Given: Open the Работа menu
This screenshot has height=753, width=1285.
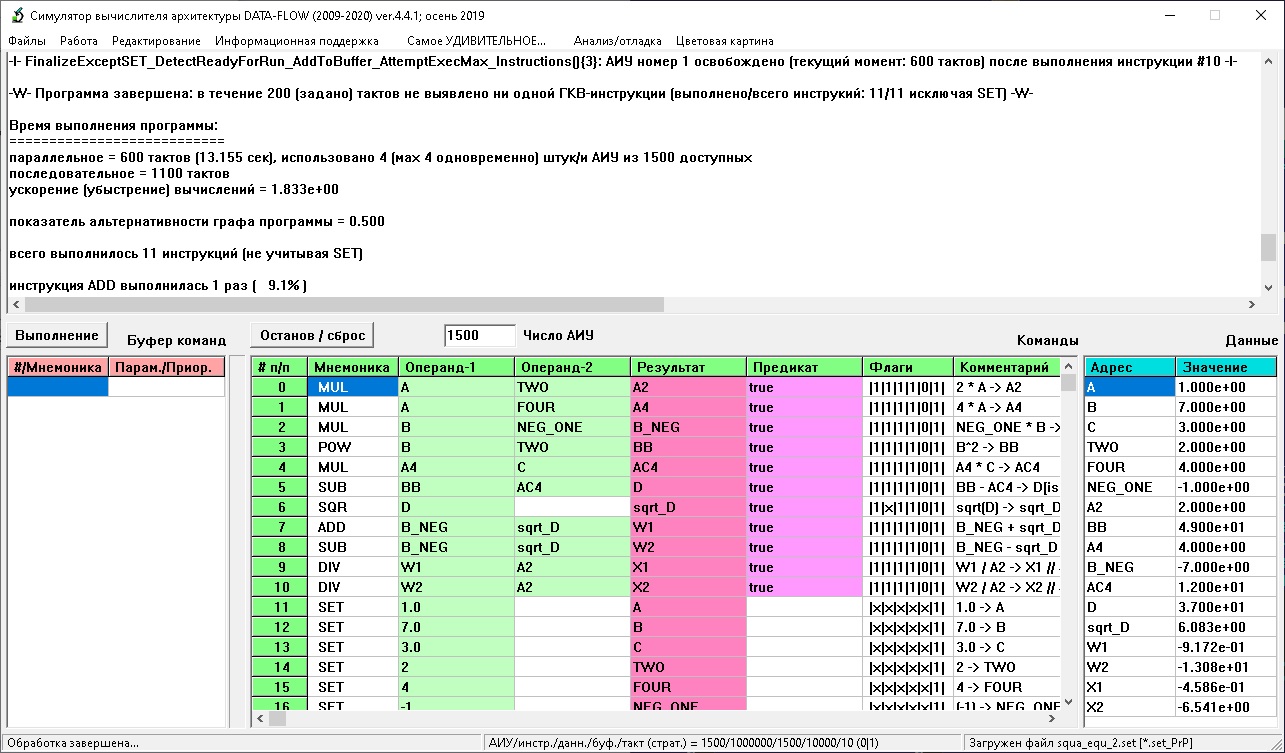Looking at the screenshot, I should pos(79,41).
